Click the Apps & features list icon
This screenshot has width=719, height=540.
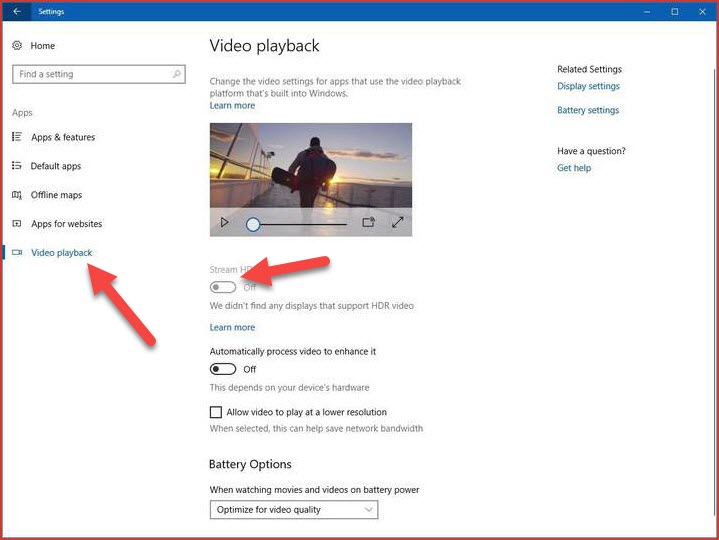17,137
